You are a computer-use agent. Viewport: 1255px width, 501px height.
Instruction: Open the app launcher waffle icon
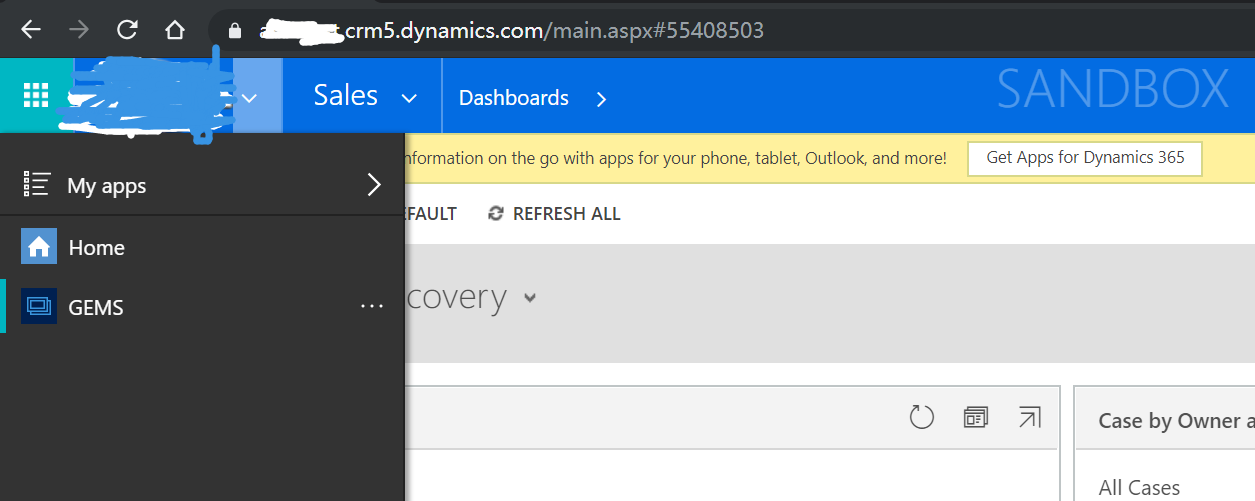36,96
